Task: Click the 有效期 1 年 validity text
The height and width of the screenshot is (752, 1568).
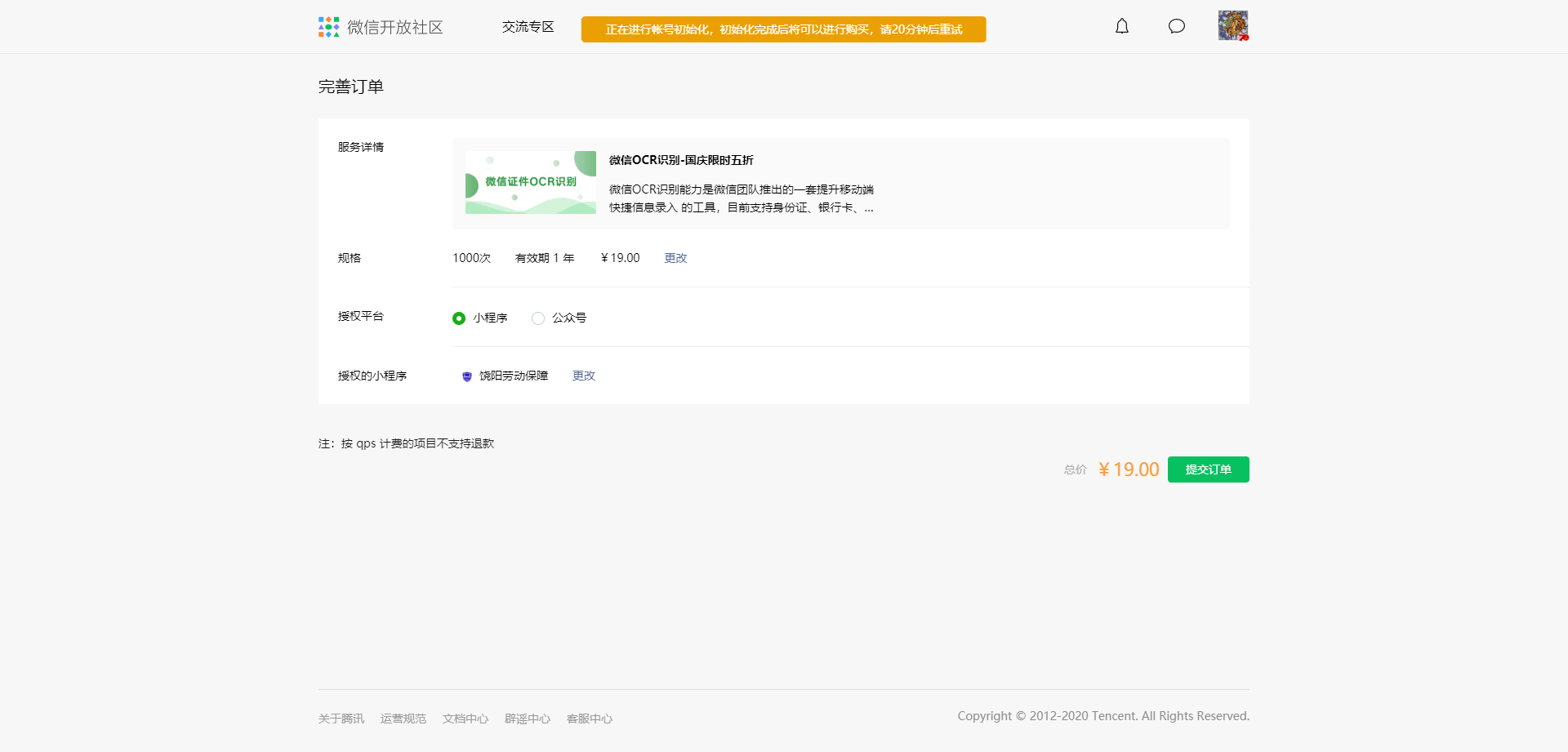Action: (545, 258)
